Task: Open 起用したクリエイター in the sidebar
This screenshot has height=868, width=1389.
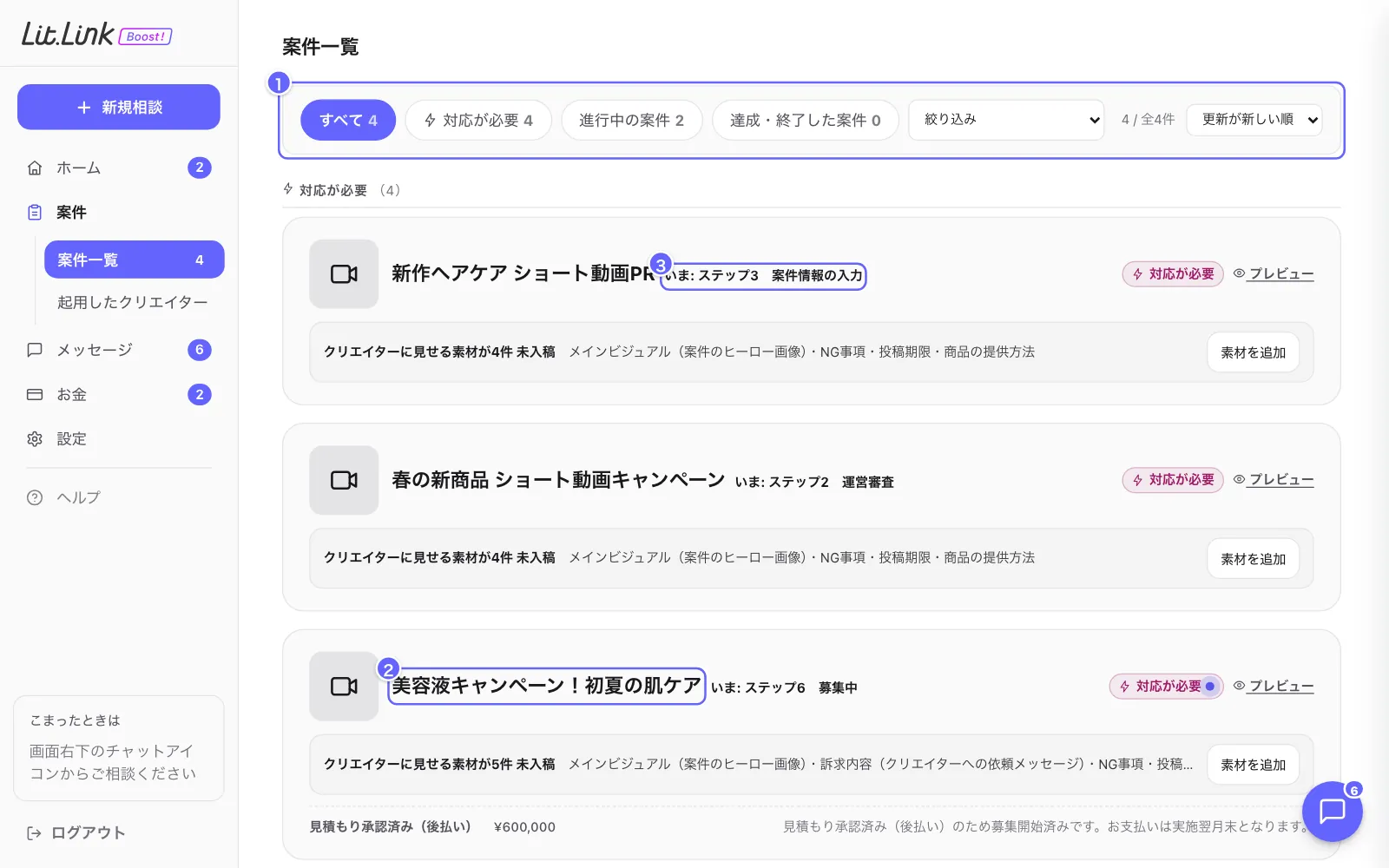Action: coord(133,302)
